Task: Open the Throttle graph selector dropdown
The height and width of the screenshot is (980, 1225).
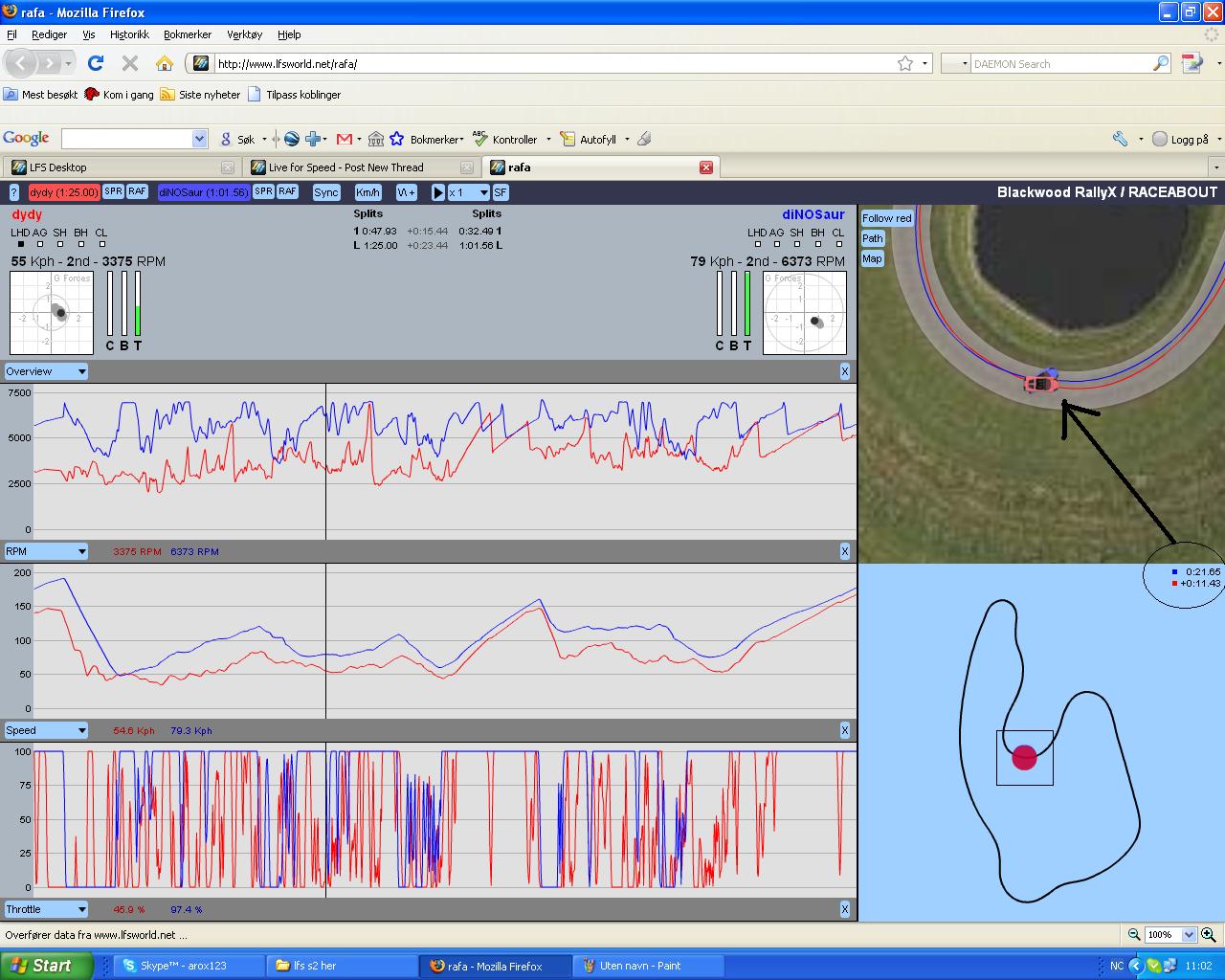Action: 46,909
